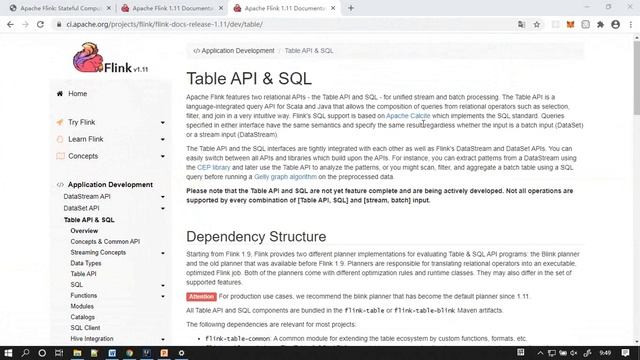Expand the Streaming Concepts submenu arrow
This screenshot has width=640, height=360.
pos(162,253)
